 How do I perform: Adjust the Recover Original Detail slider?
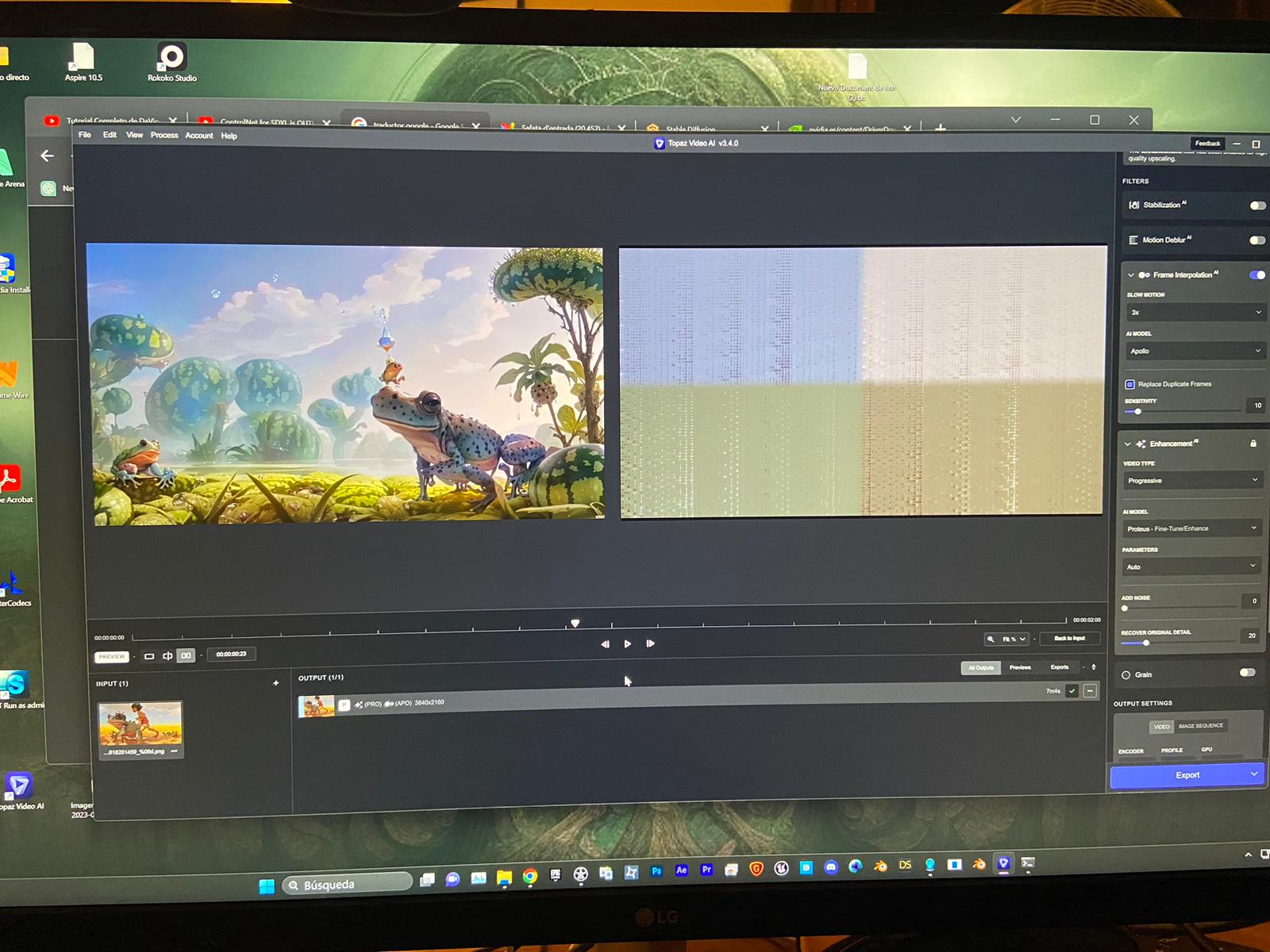[x=1146, y=643]
